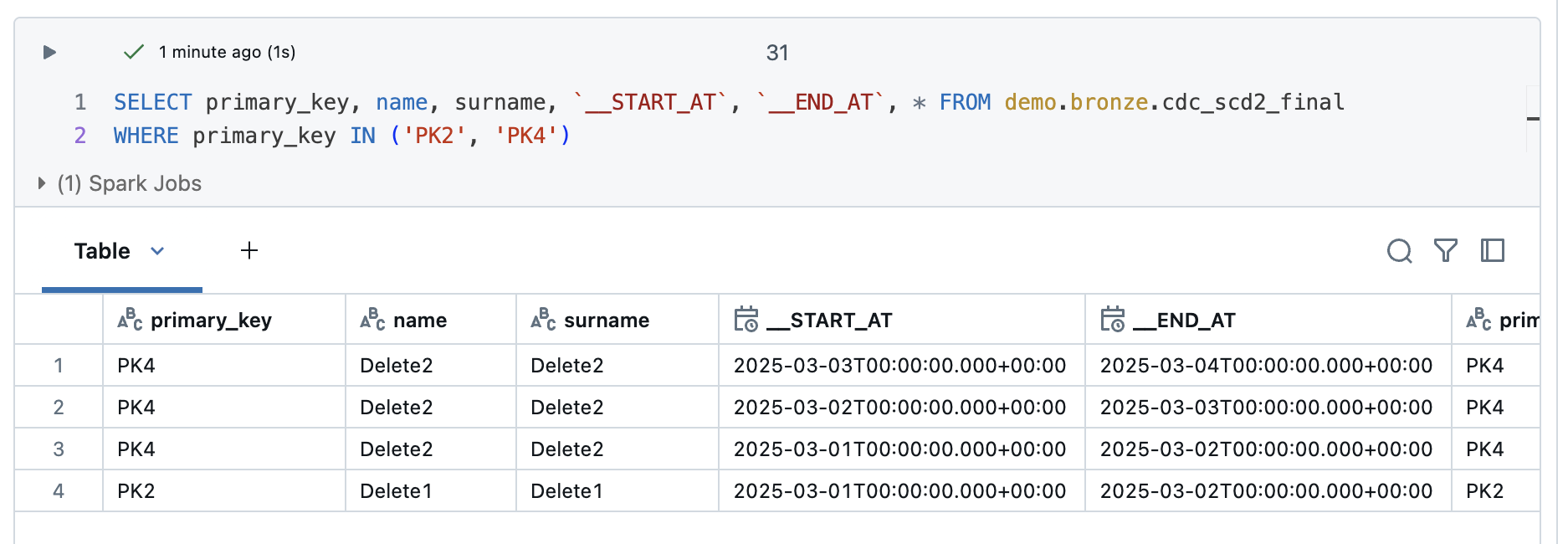Image resolution: width=1568 pixels, height=544 pixels.
Task: Select row number 4 in results
Action: coord(59,491)
